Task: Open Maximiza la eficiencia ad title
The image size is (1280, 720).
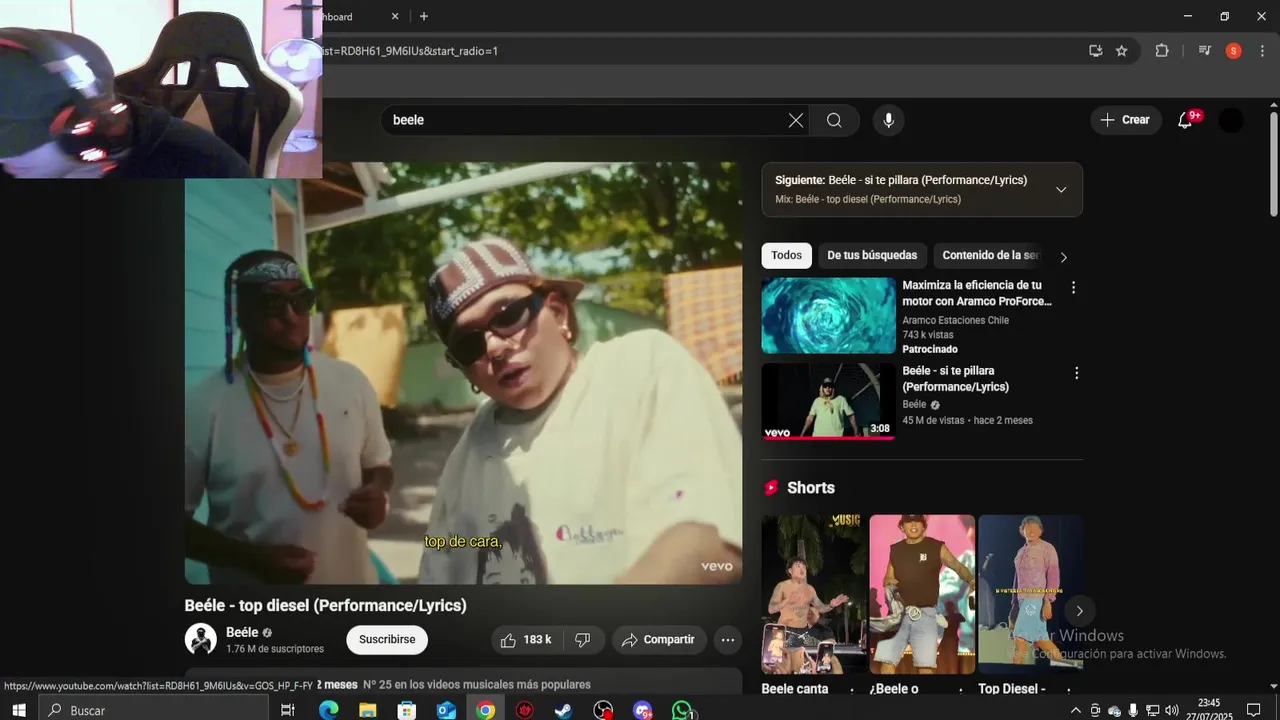Action: click(977, 293)
